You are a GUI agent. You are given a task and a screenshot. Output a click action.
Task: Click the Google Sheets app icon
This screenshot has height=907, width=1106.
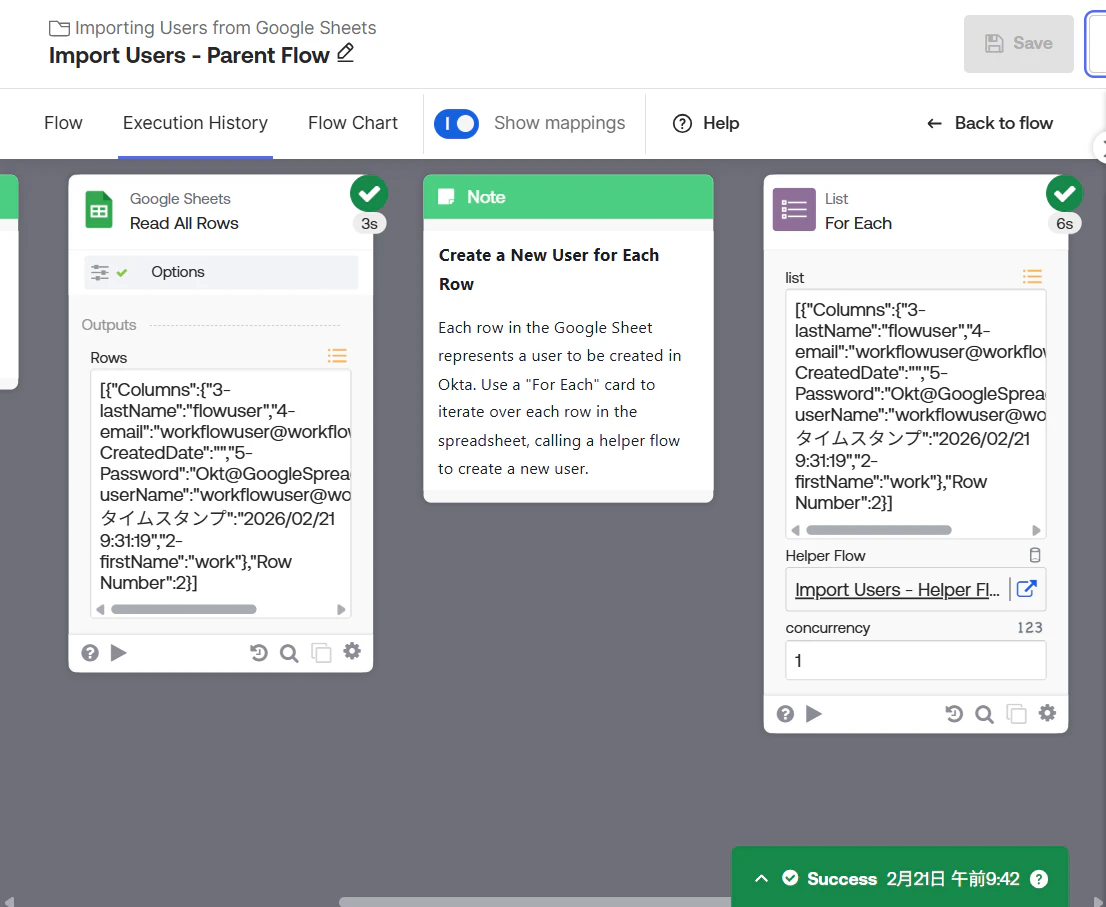[99, 210]
